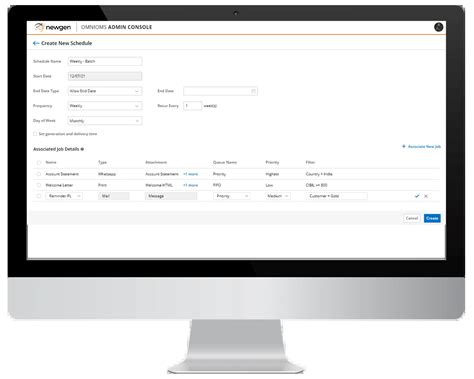
Task: Click the Attachment column header
Action: click(x=156, y=163)
